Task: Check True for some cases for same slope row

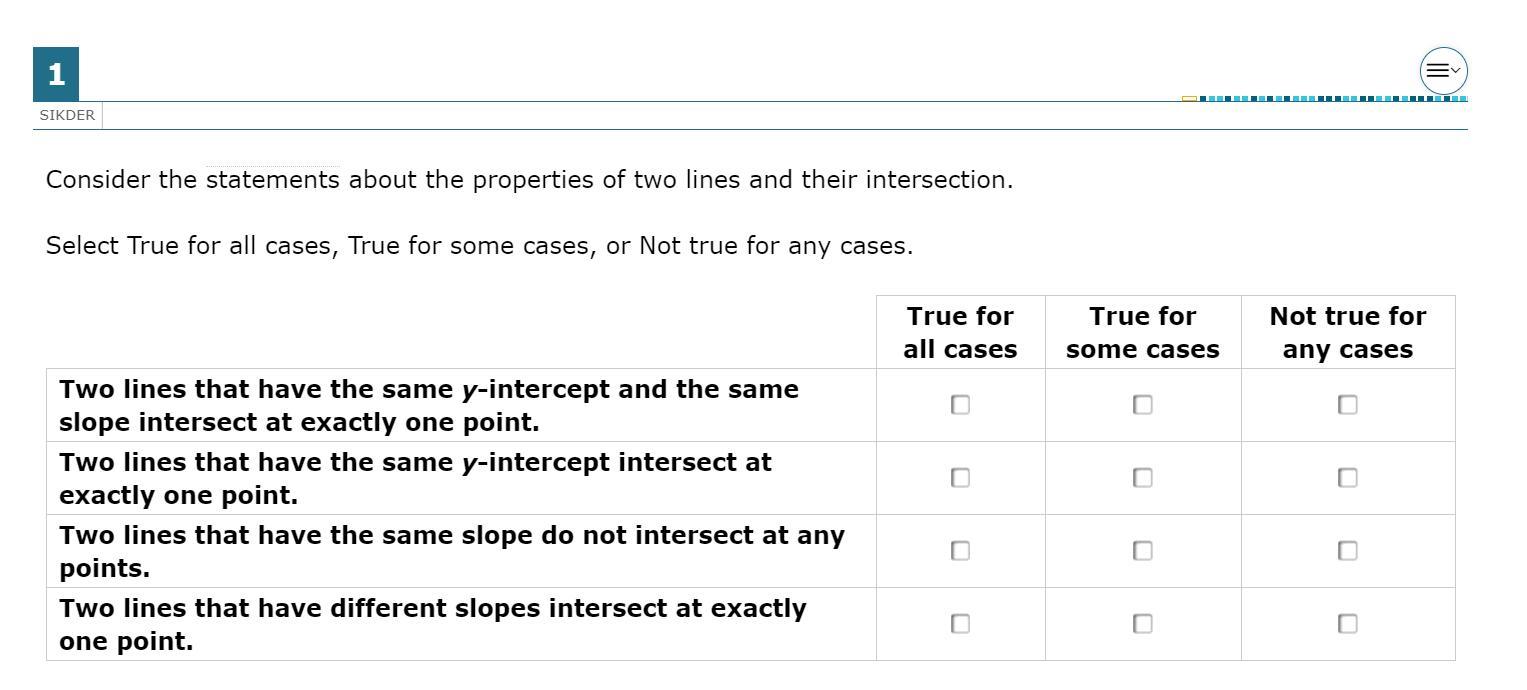Action: pos(1142,550)
